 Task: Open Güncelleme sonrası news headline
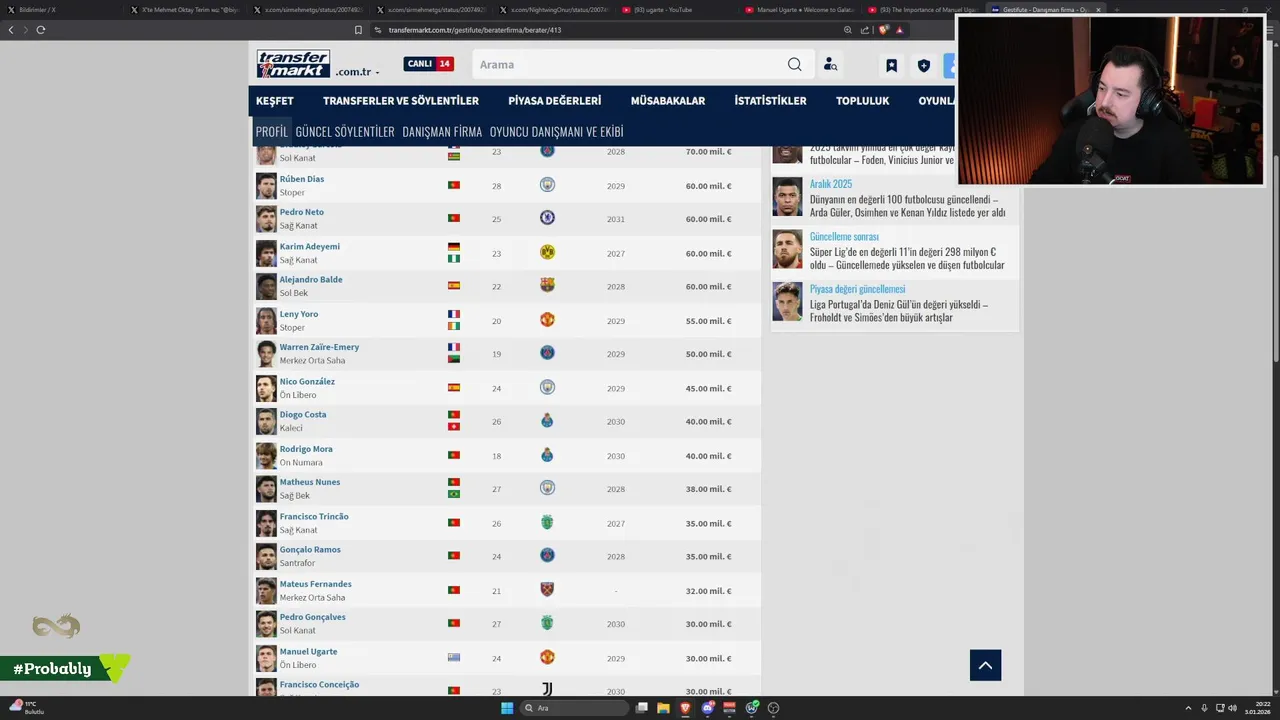[x=845, y=237]
